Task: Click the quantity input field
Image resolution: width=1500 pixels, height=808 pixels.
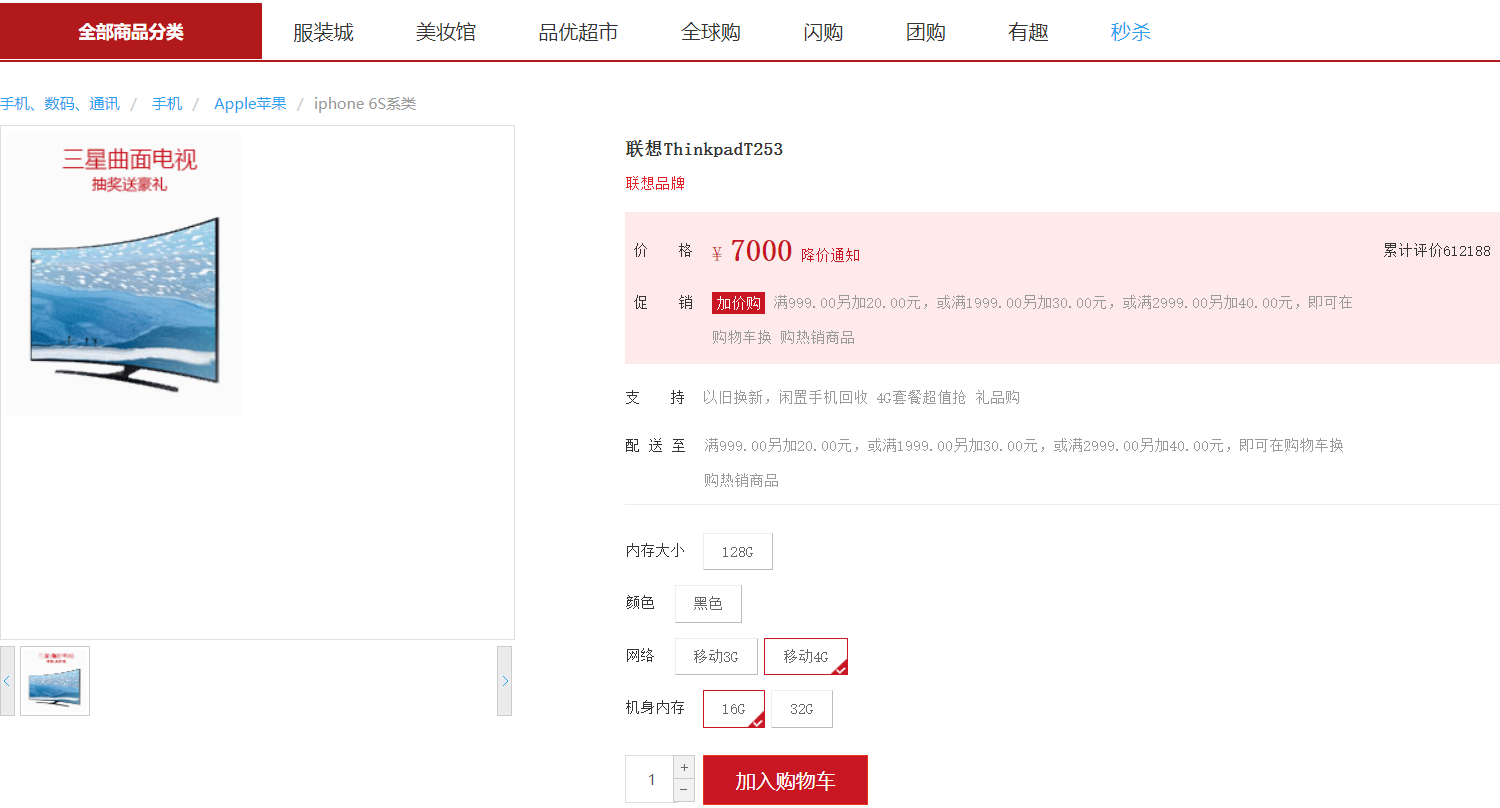Action: point(650,780)
